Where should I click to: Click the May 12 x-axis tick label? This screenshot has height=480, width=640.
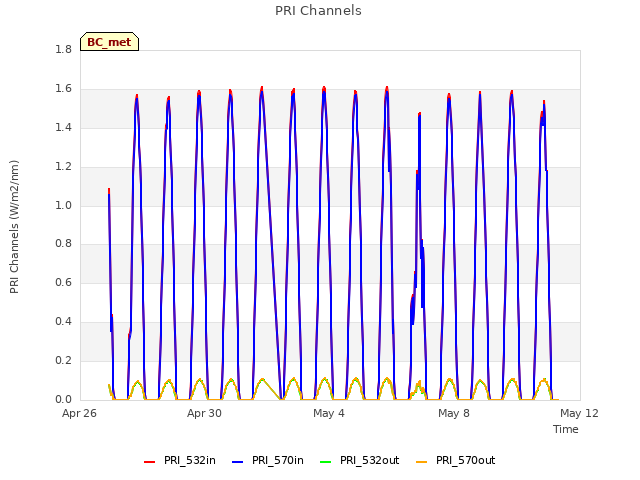point(579,413)
